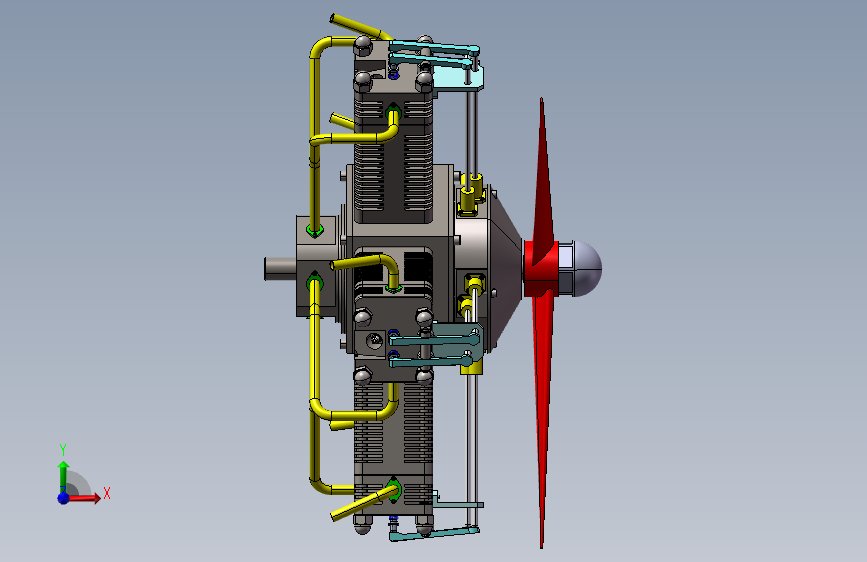Select the lower red propeller blade
867x562 pixels.
click(542, 415)
